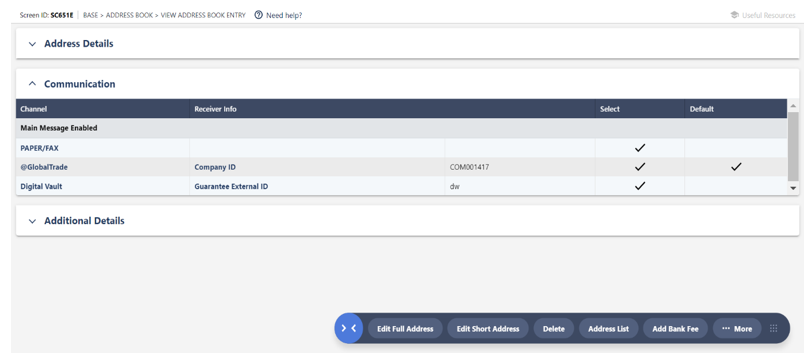Click Edit Short Address button

point(488,328)
